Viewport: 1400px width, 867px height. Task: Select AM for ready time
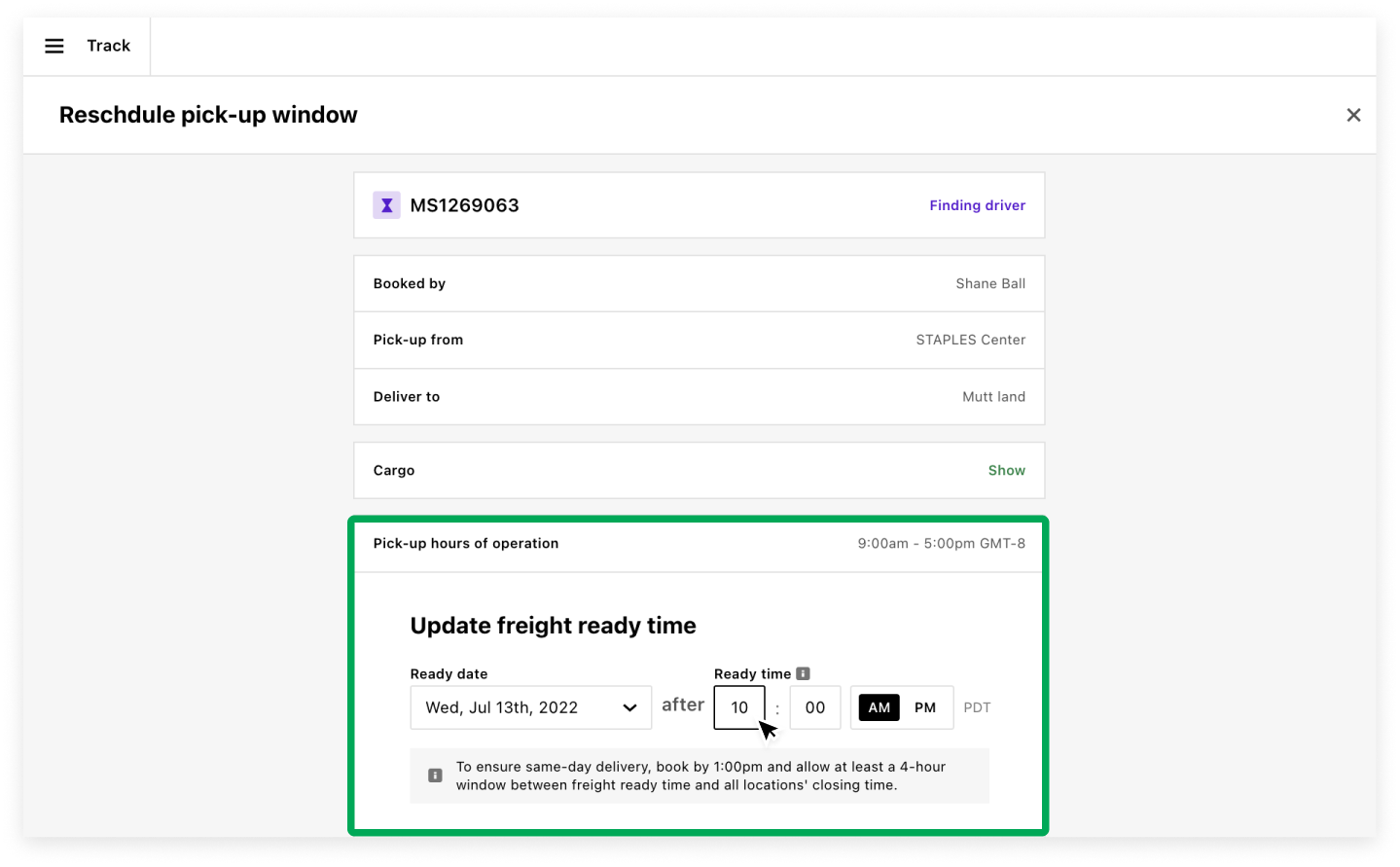(879, 707)
